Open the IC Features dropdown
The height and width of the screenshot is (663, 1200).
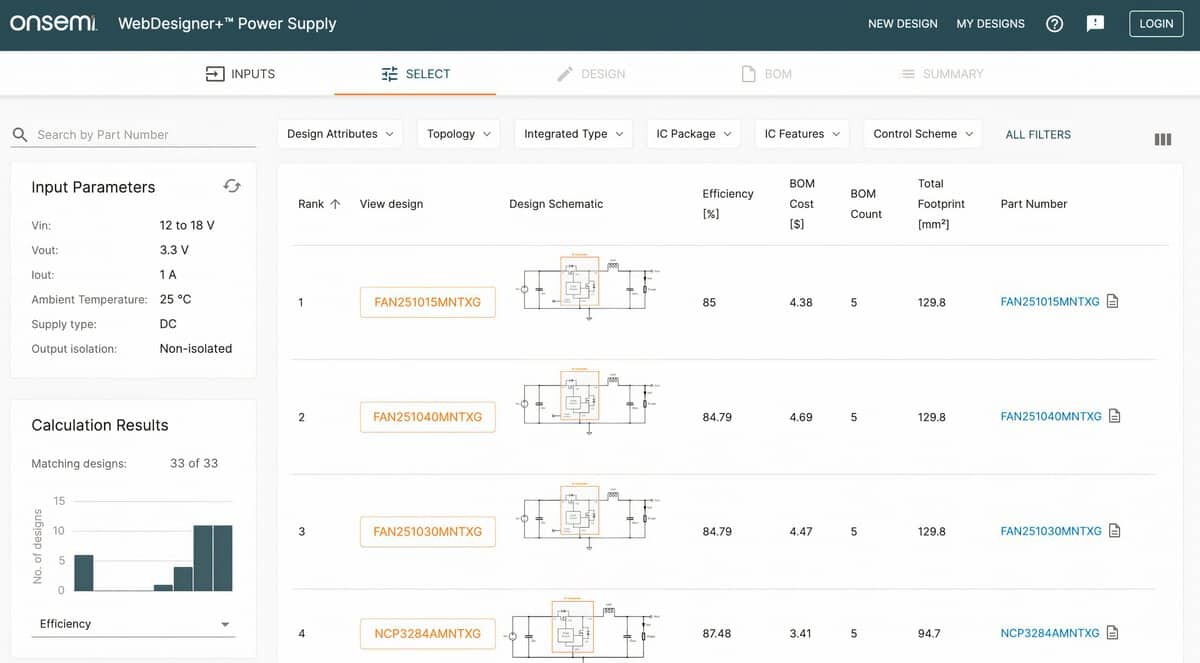pyautogui.click(x=802, y=134)
